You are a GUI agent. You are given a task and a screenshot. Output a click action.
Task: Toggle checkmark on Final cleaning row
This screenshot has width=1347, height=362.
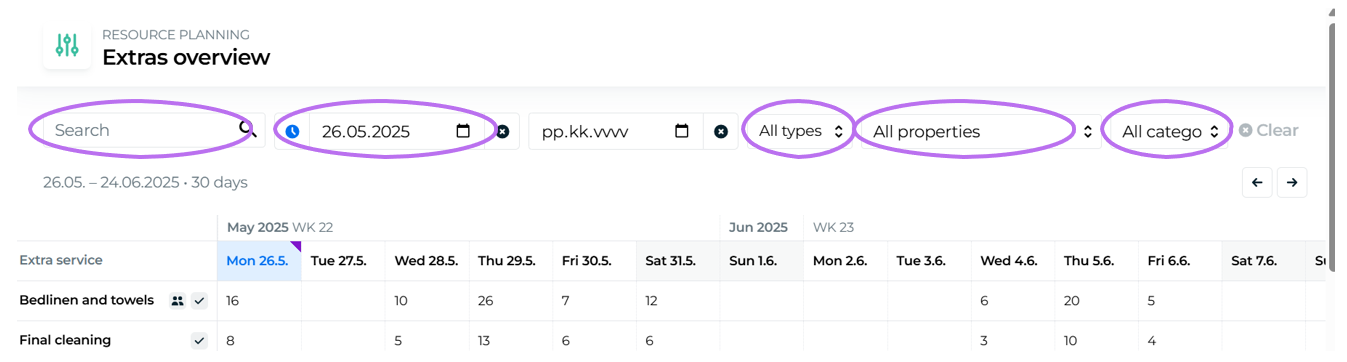click(x=199, y=340)
